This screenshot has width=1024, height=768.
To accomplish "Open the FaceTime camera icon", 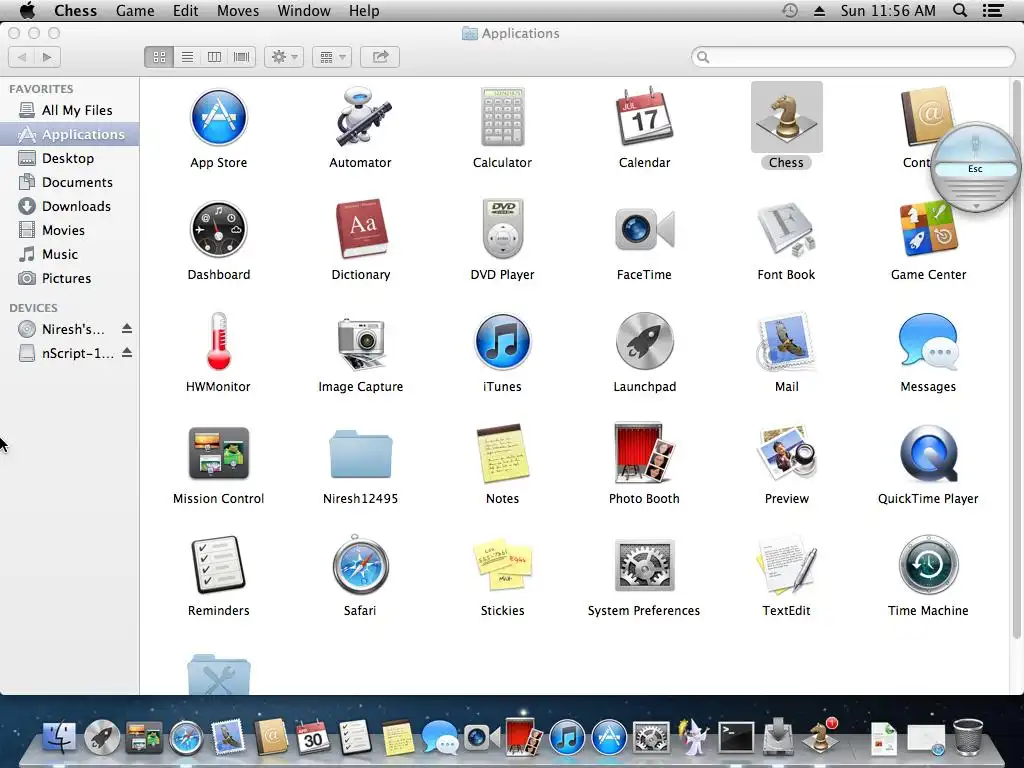I will click(x=644, y=230).
